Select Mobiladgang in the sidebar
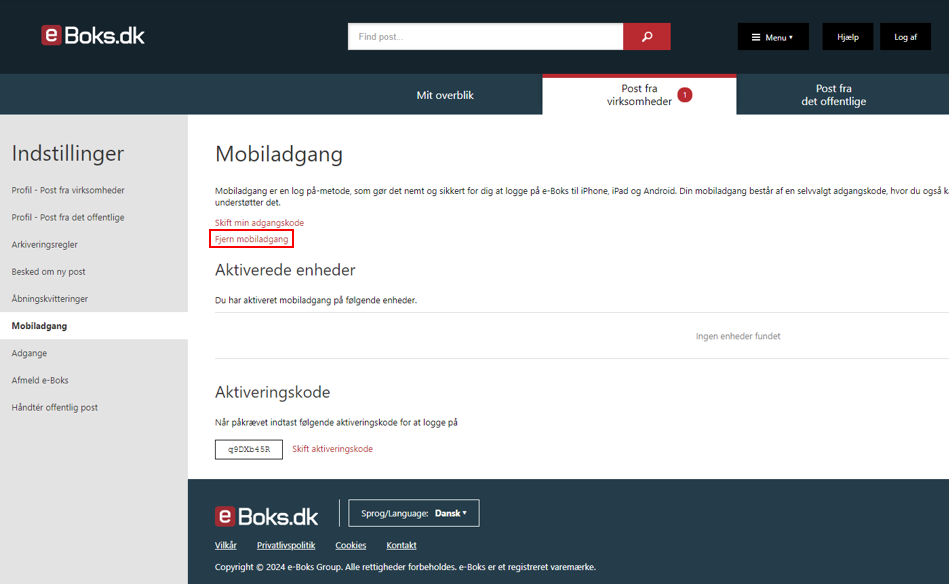 (94, 326)
